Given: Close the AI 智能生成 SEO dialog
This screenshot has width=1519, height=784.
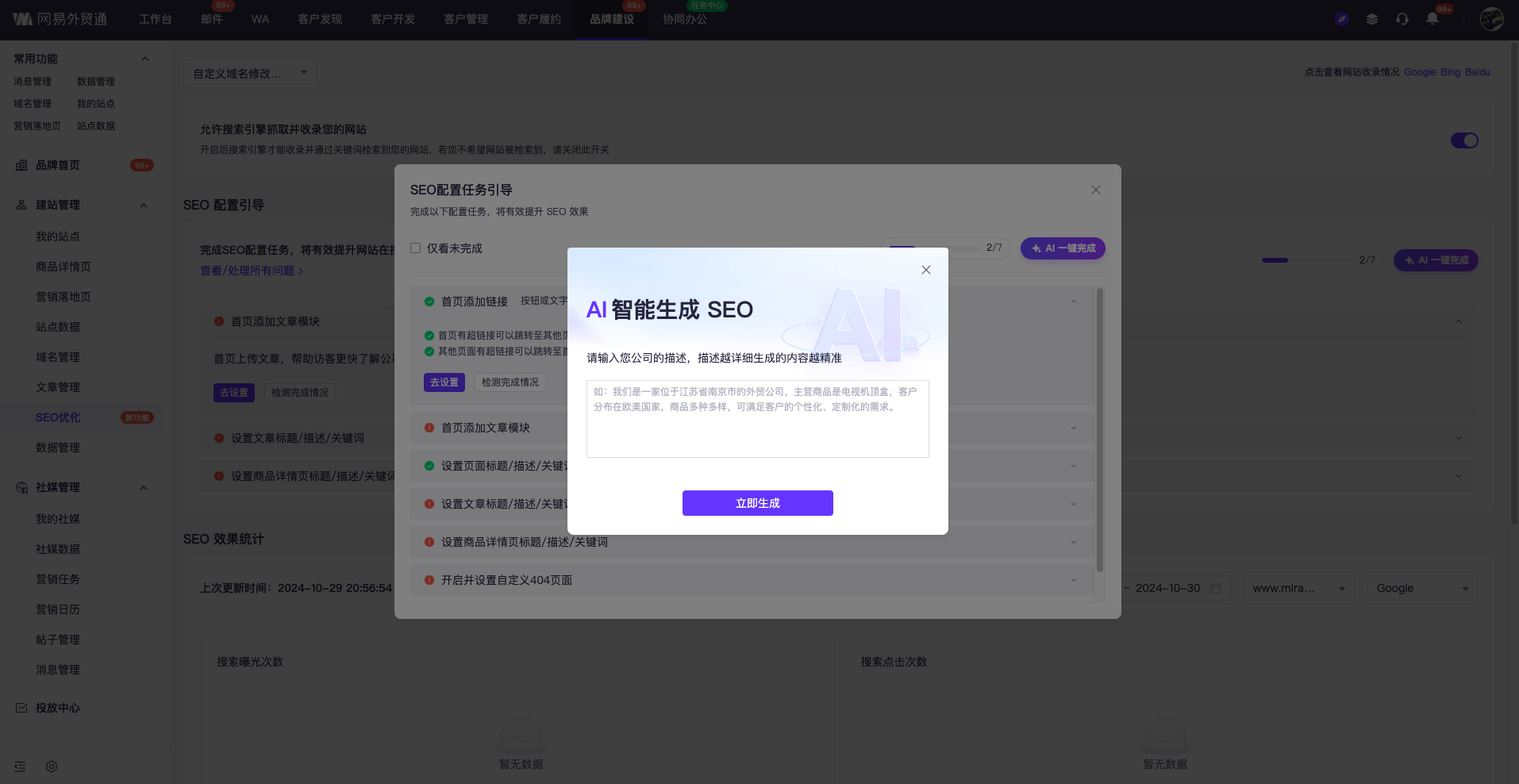Looking at the screenshot, I should coord(925,270).
